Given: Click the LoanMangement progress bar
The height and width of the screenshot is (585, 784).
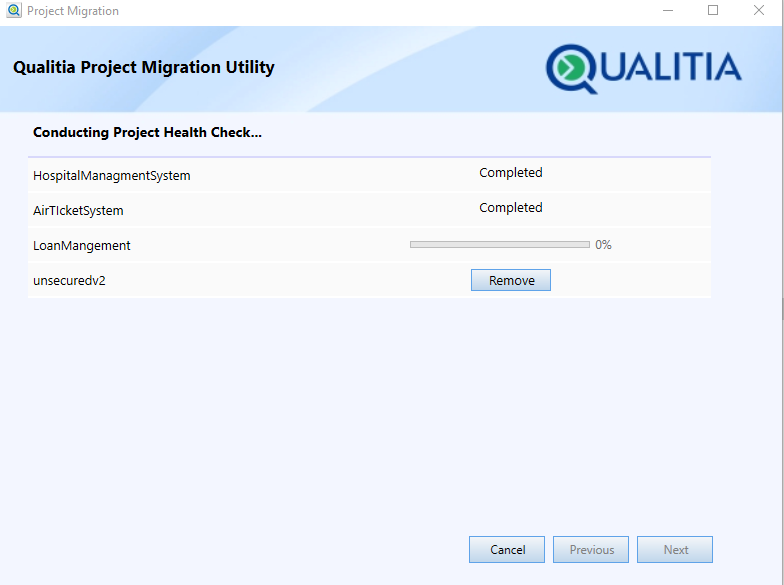Looking at the screenshot, I should click(x=499, y=244).
